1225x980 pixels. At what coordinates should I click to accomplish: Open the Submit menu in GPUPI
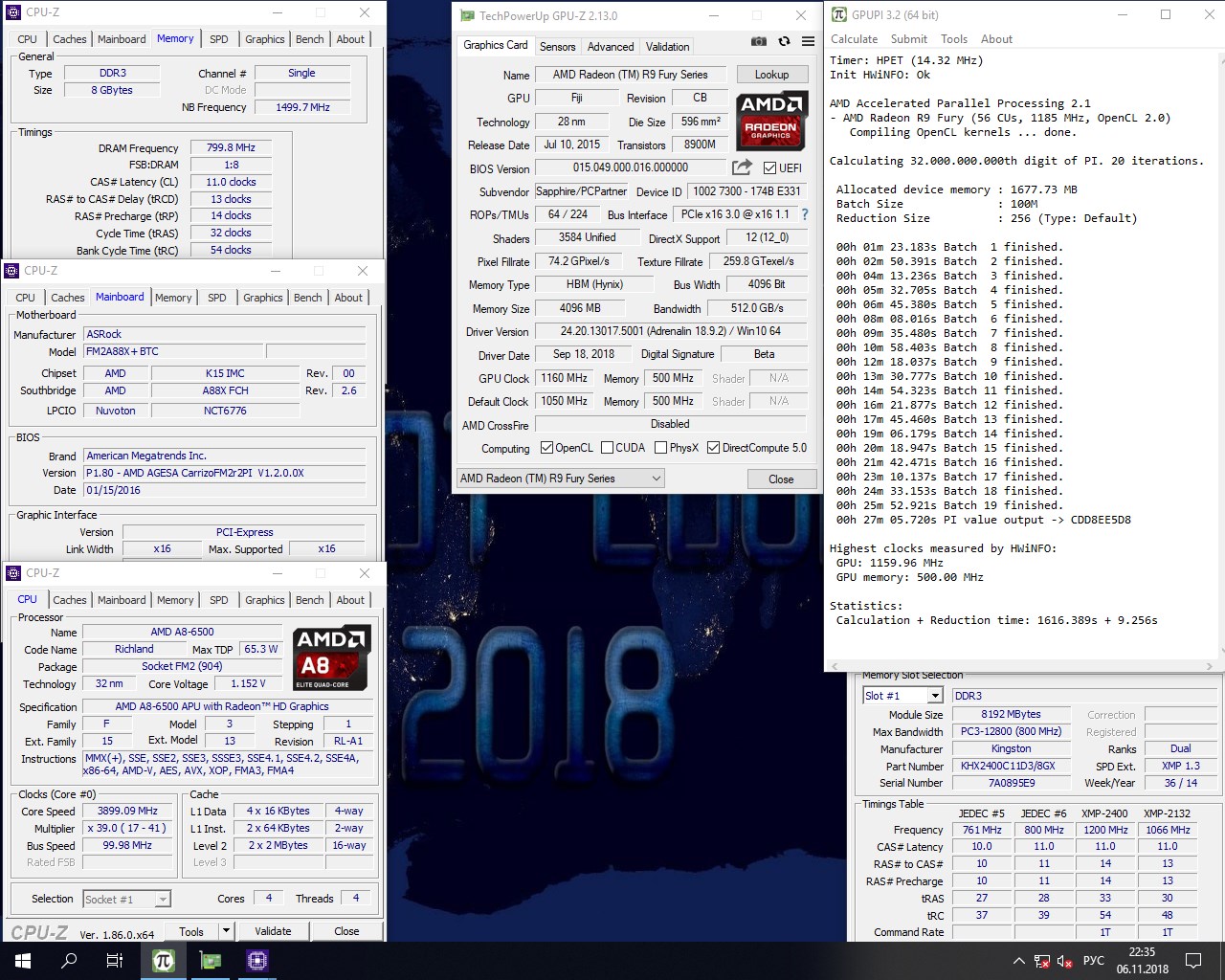(x=908, y=39)
